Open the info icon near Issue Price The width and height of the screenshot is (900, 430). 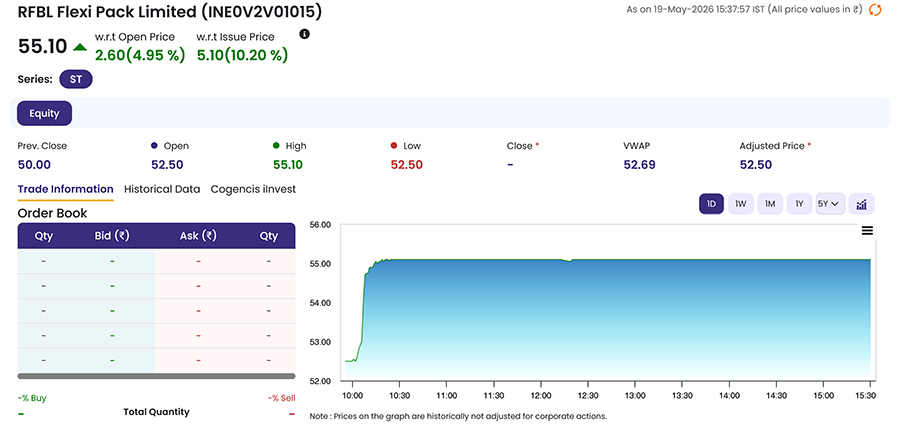tap(305, 34)
